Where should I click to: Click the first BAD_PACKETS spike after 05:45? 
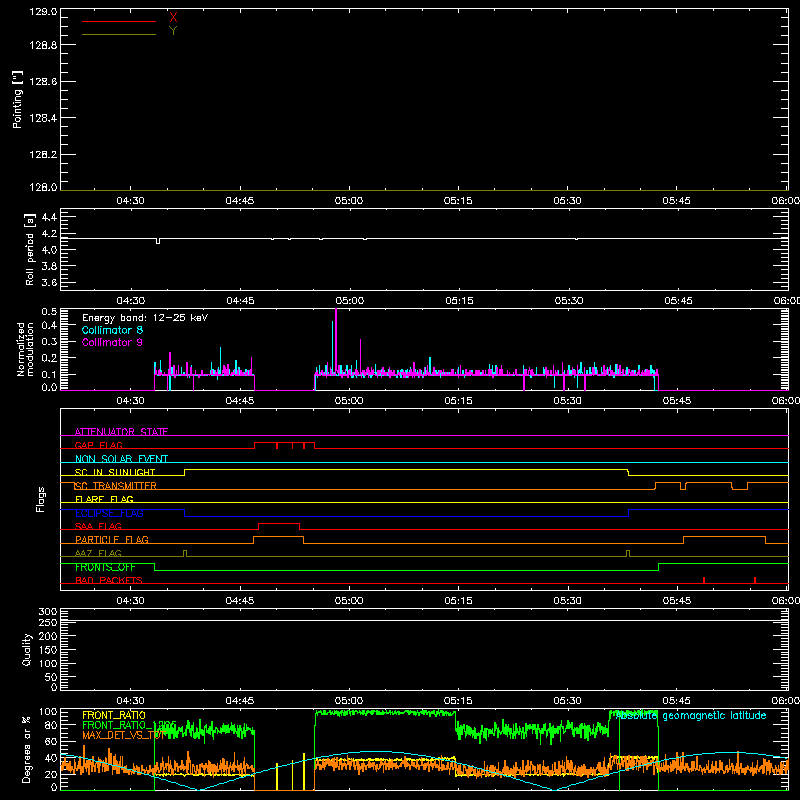[x=704, y=580]
